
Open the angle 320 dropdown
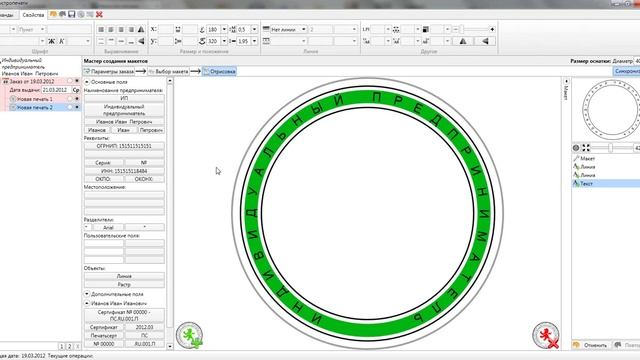pos(224,41)
